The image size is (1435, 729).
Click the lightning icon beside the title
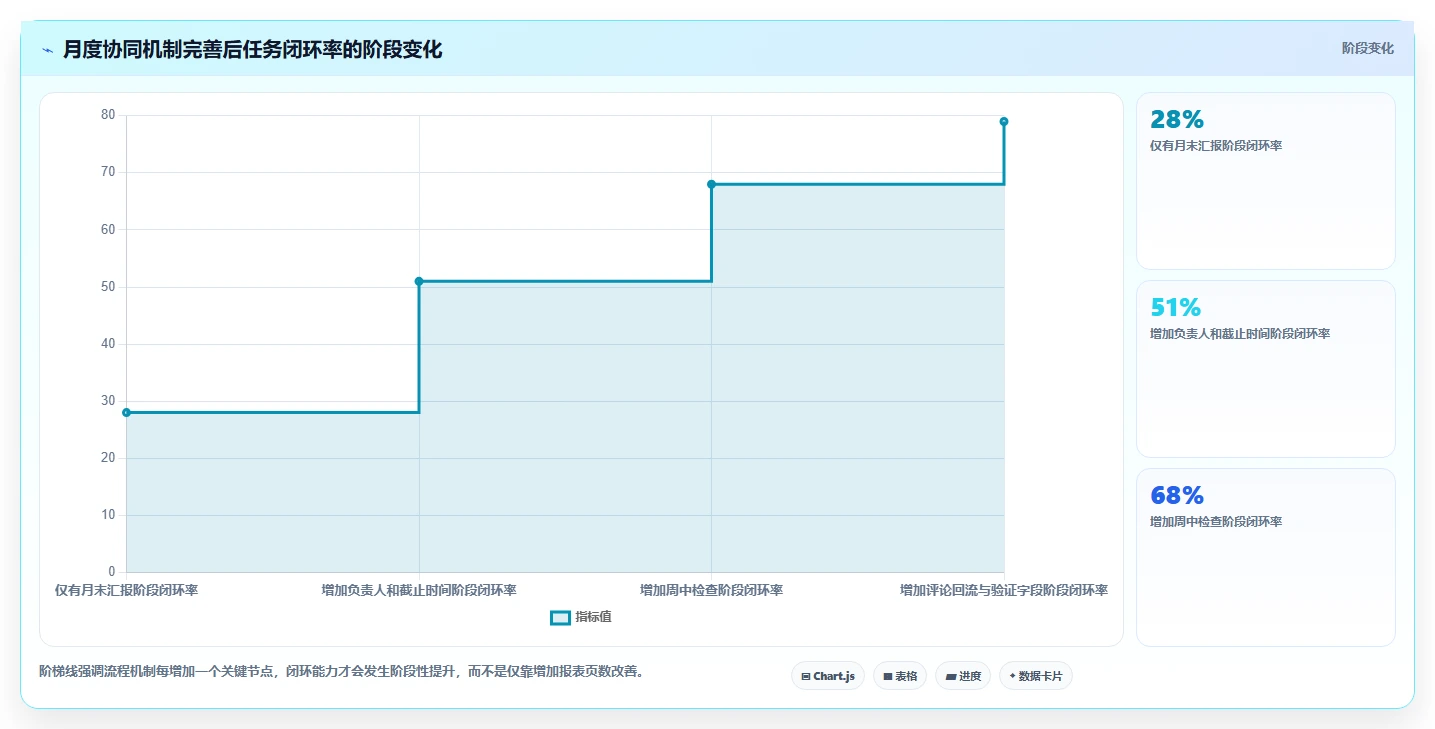pyautogui.click(x=48, y=50)
